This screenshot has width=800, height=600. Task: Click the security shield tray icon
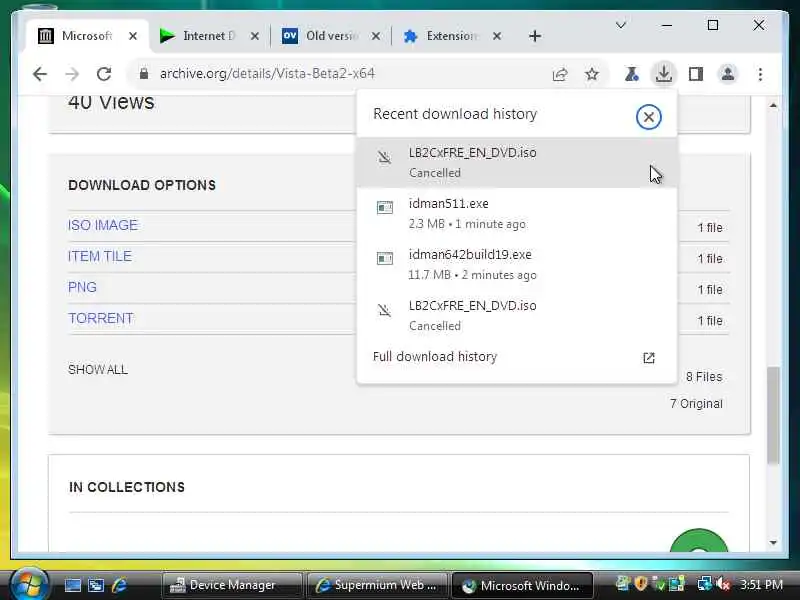(641, 583)
